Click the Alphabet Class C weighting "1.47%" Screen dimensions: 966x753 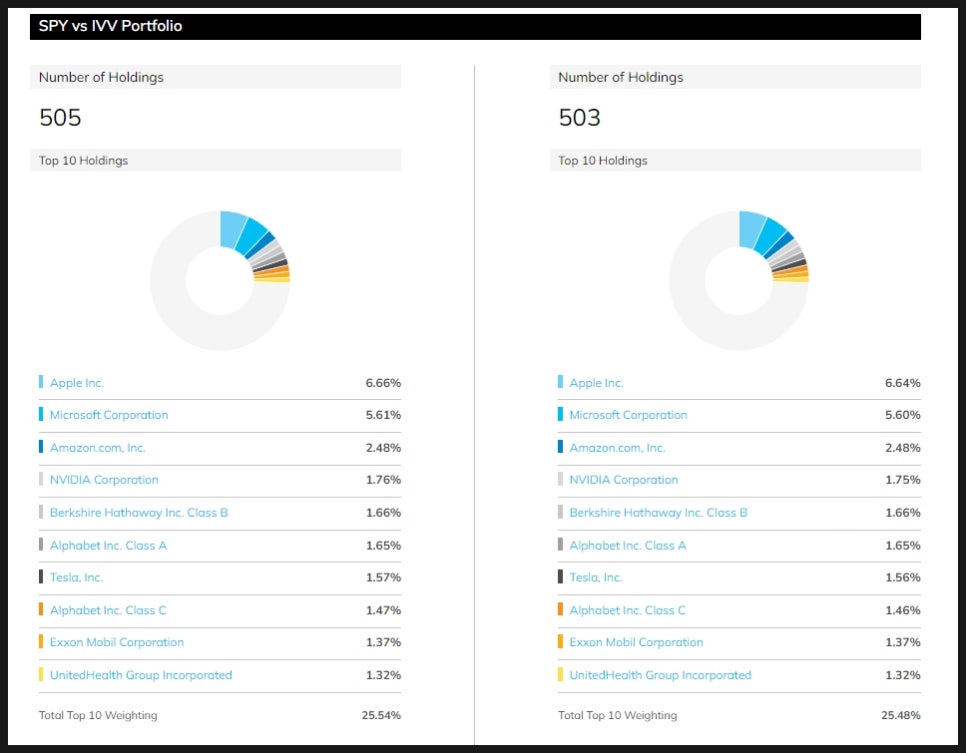(383, 610)
